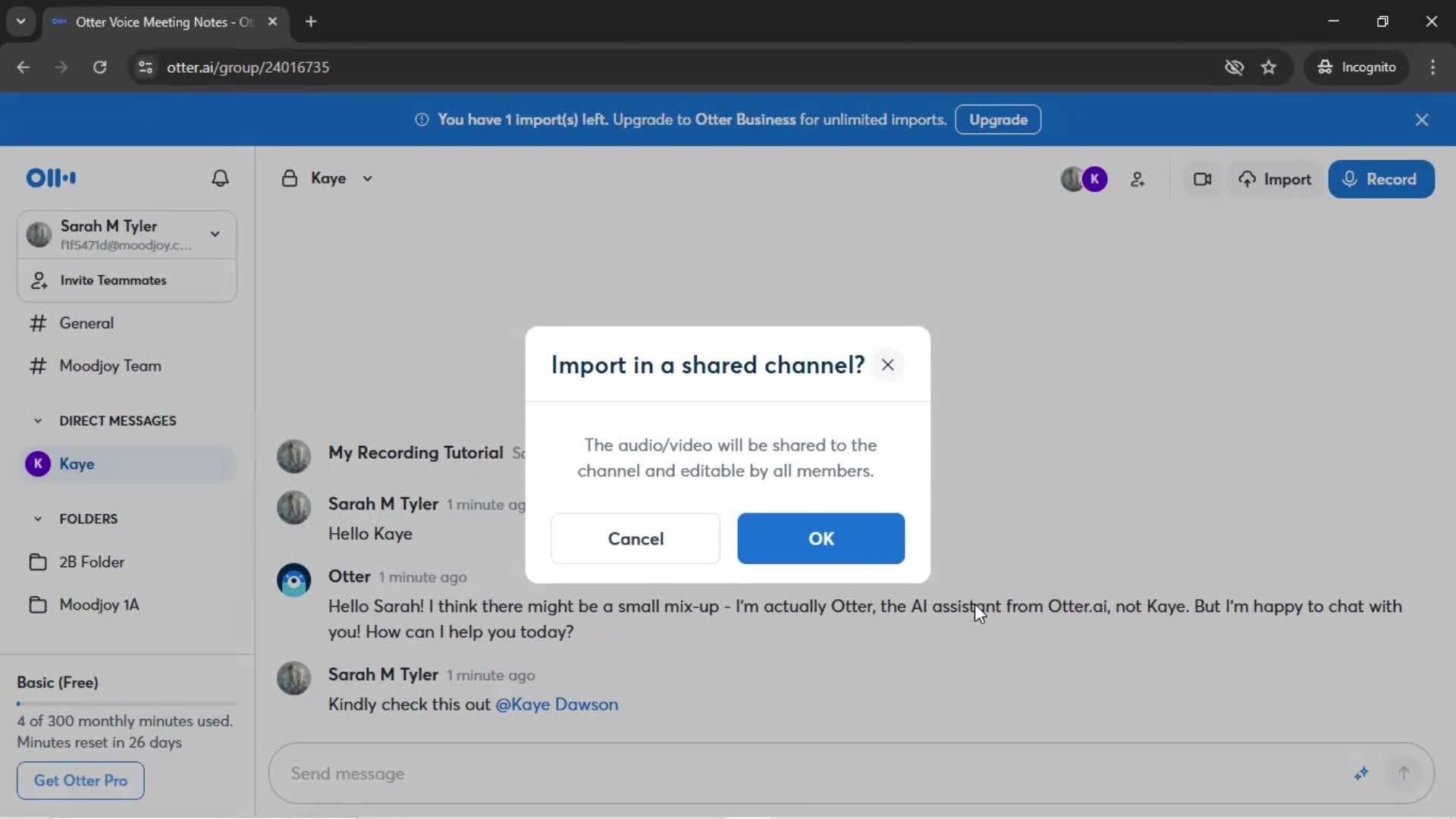Select the Kaye direct message
1456x819 pixels.
pos(127,464)
